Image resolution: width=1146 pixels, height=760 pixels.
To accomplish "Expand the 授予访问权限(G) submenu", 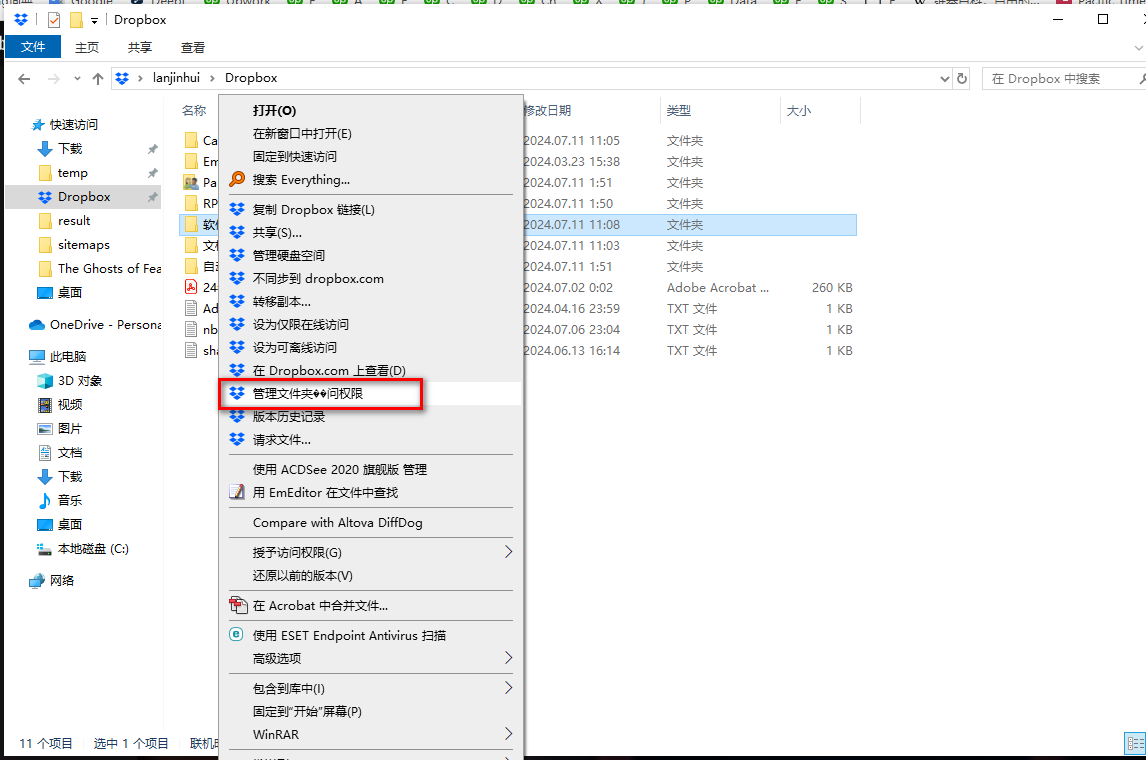I will (x=508, y=551).
